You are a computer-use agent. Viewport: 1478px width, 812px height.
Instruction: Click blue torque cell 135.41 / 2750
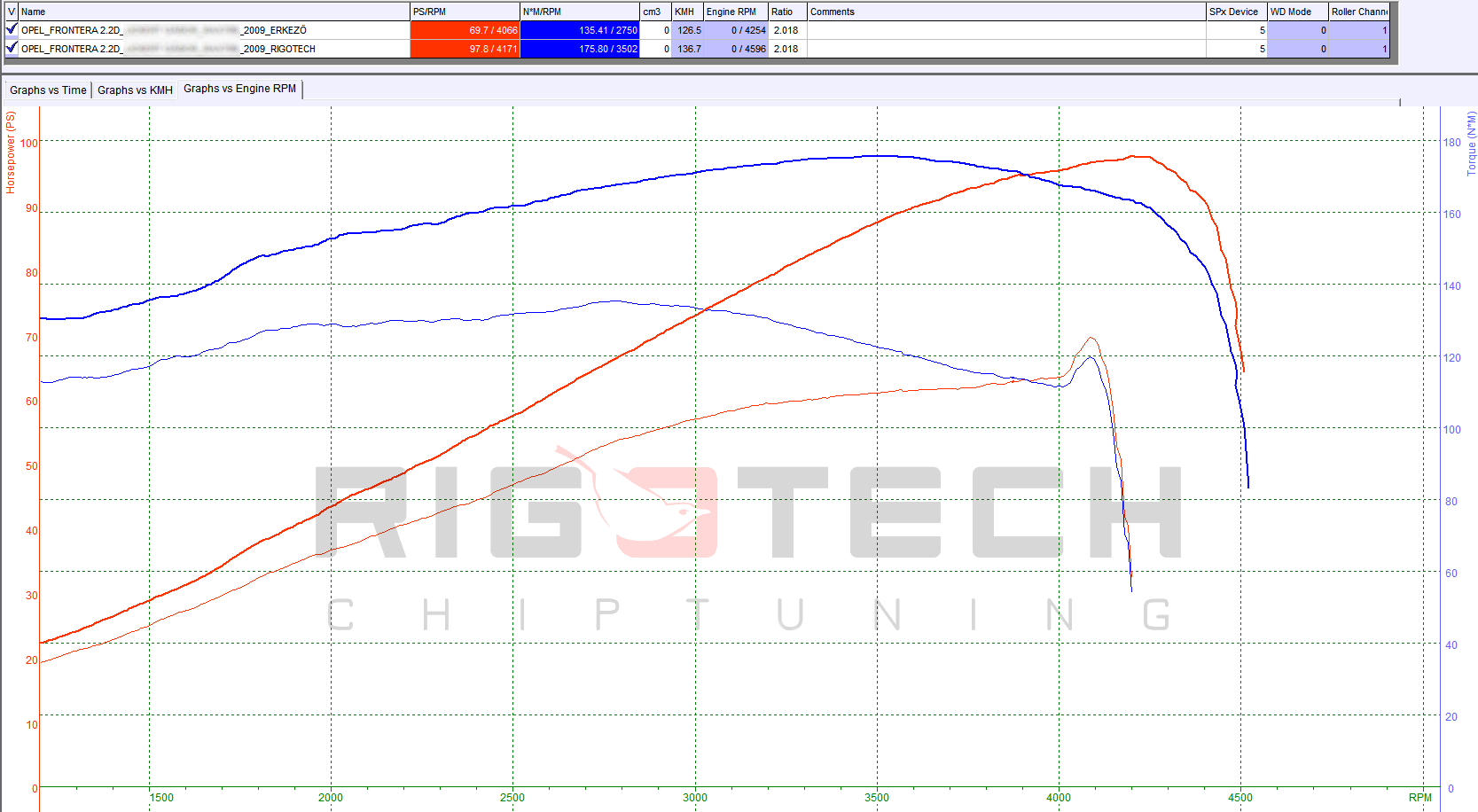[x=580, y=30]
